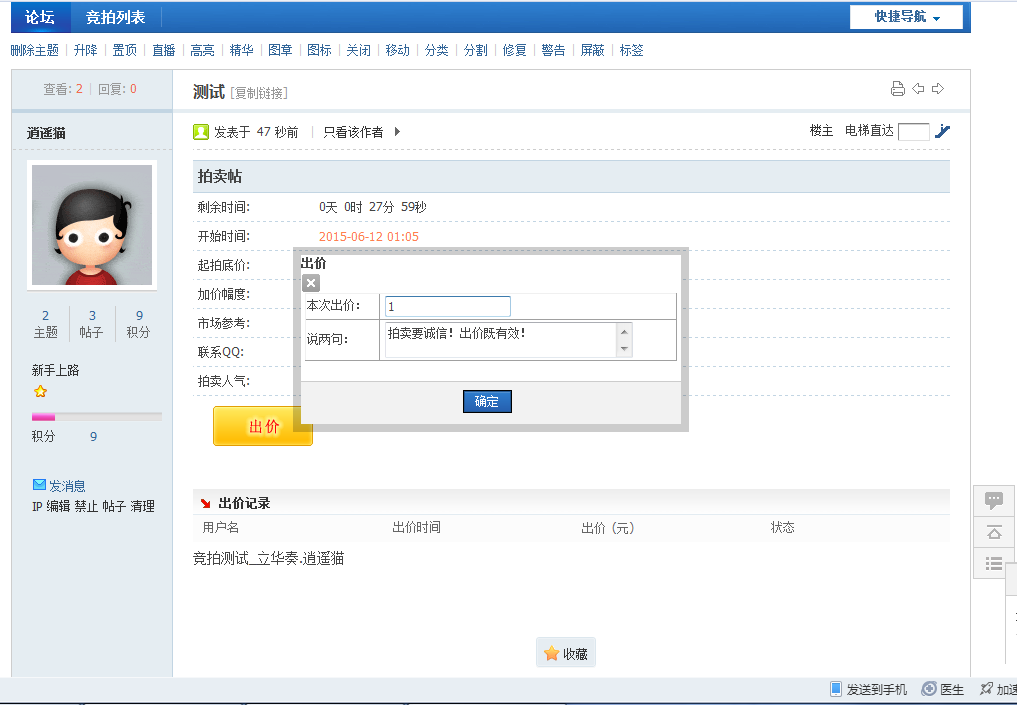Click the sidebar reply bubble icon
The image size is (1017, 705).
tap(994, 501)
